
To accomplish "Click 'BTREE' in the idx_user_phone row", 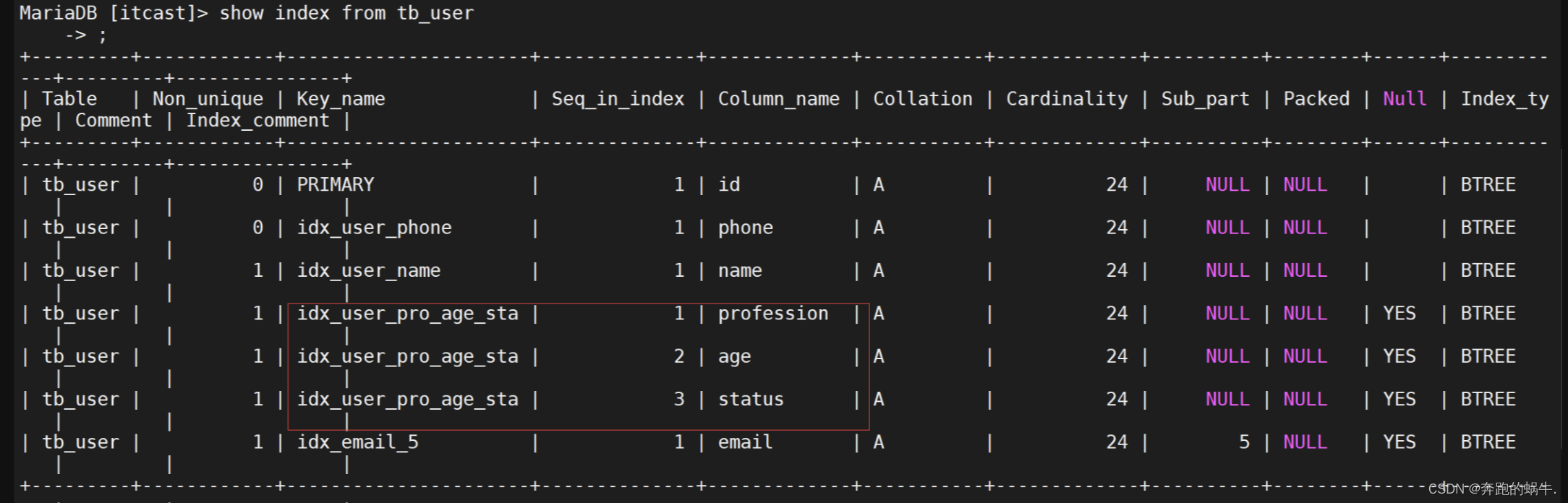I will (x=1488, y=228).
